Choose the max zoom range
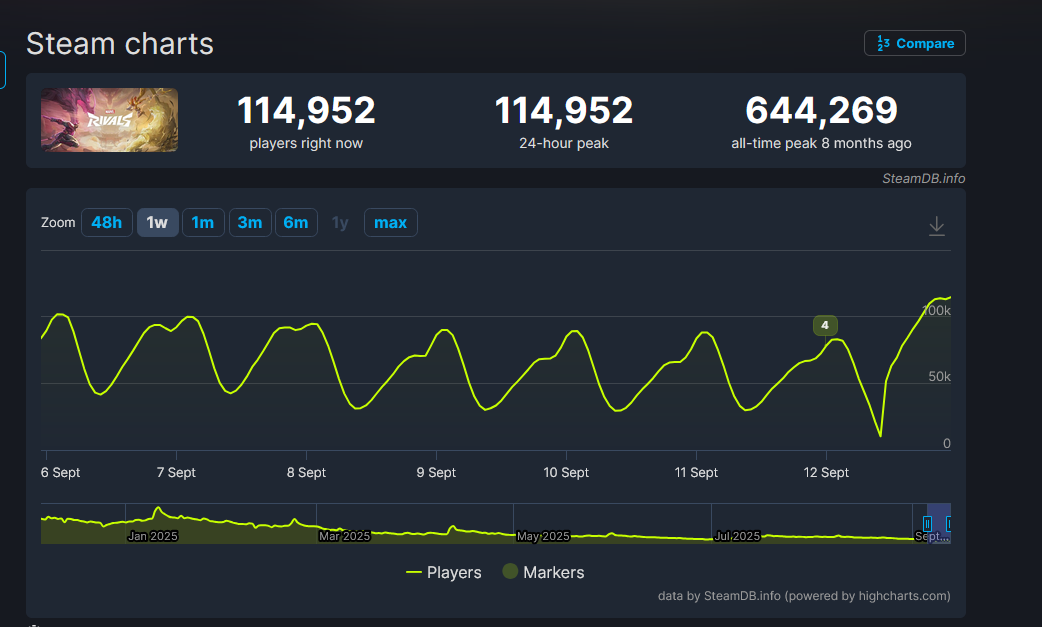Image resolution: width=1042 pixels, height=627 pixels. pos(390,223)
